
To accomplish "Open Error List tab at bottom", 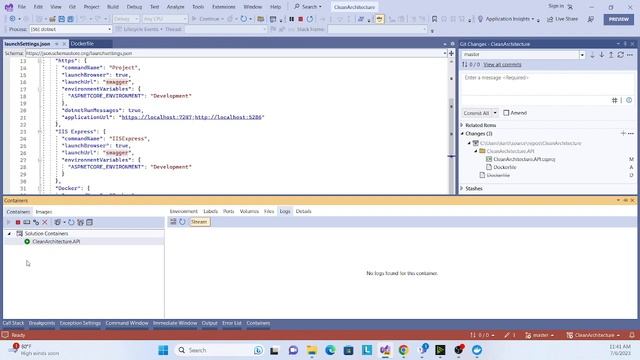I will [232, 323].
